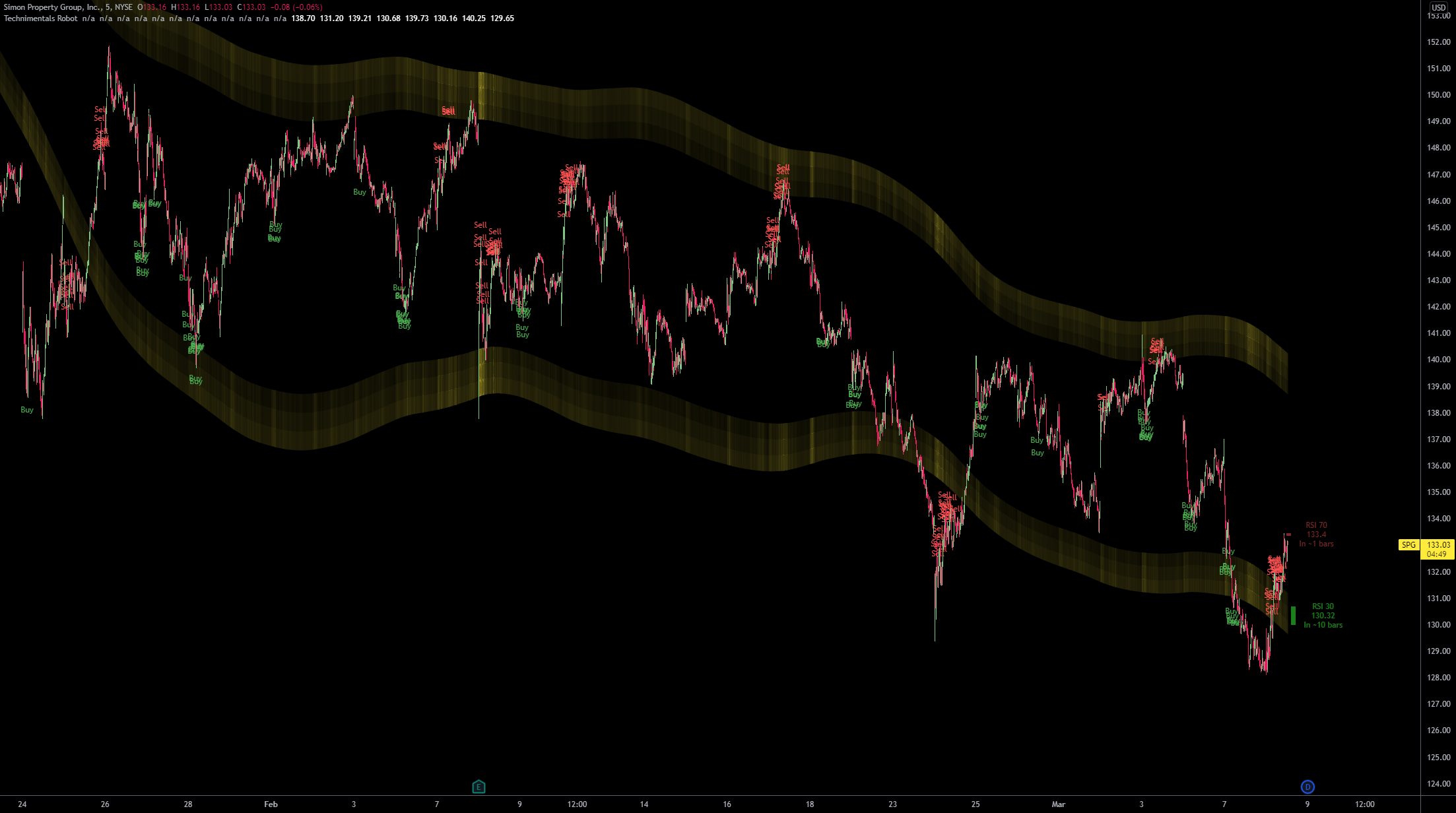Click the NYSE exchange text in header
1456x813 pixels.
tap(123, 7)
